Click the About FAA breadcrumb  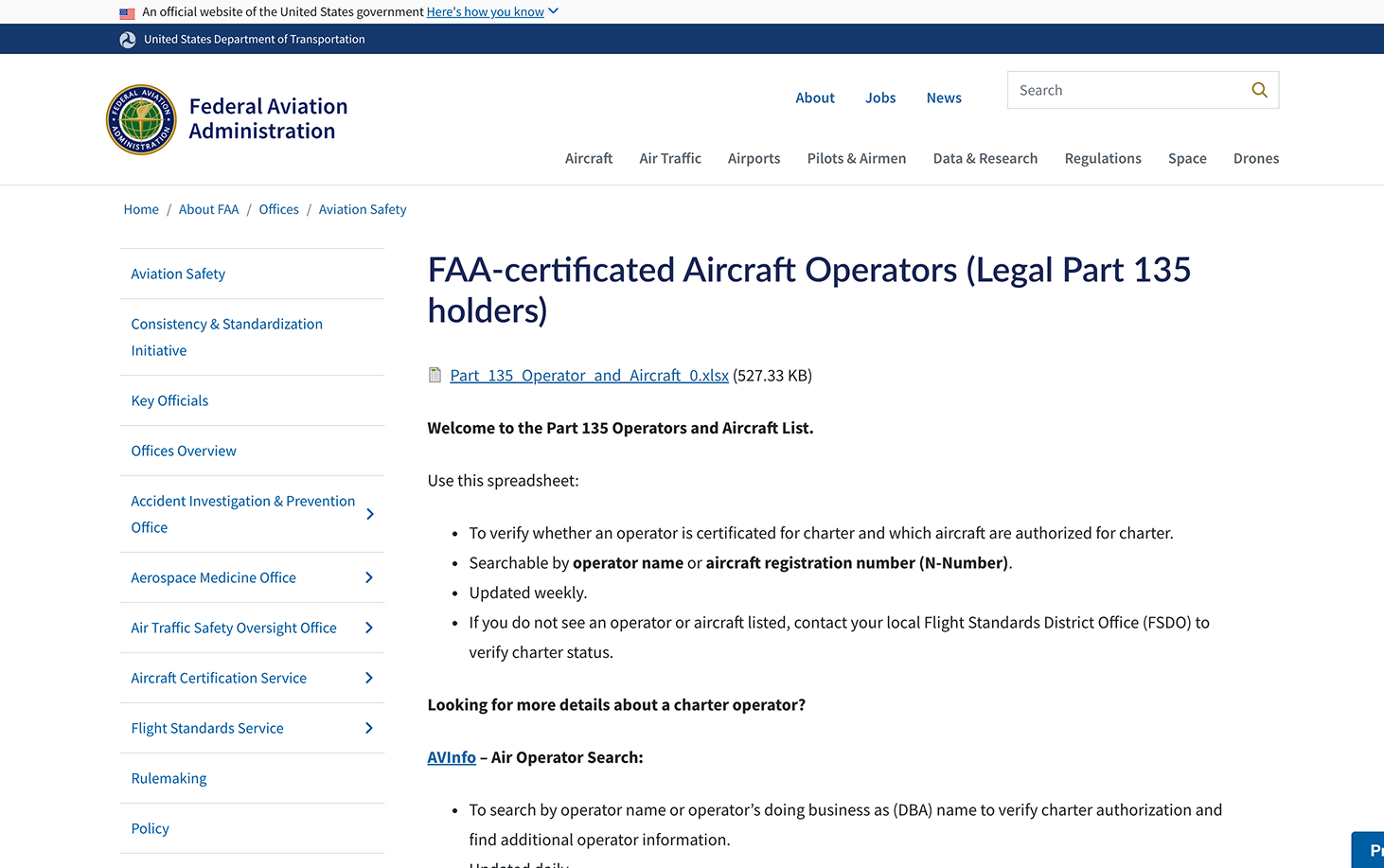tap(209, 209)
